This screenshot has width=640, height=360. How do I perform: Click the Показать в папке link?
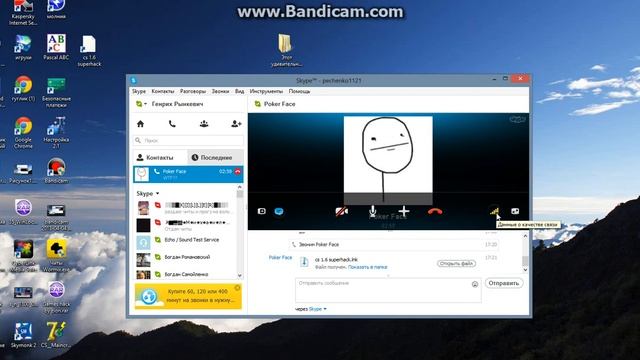pyautogui.click(x=367, y=267)
